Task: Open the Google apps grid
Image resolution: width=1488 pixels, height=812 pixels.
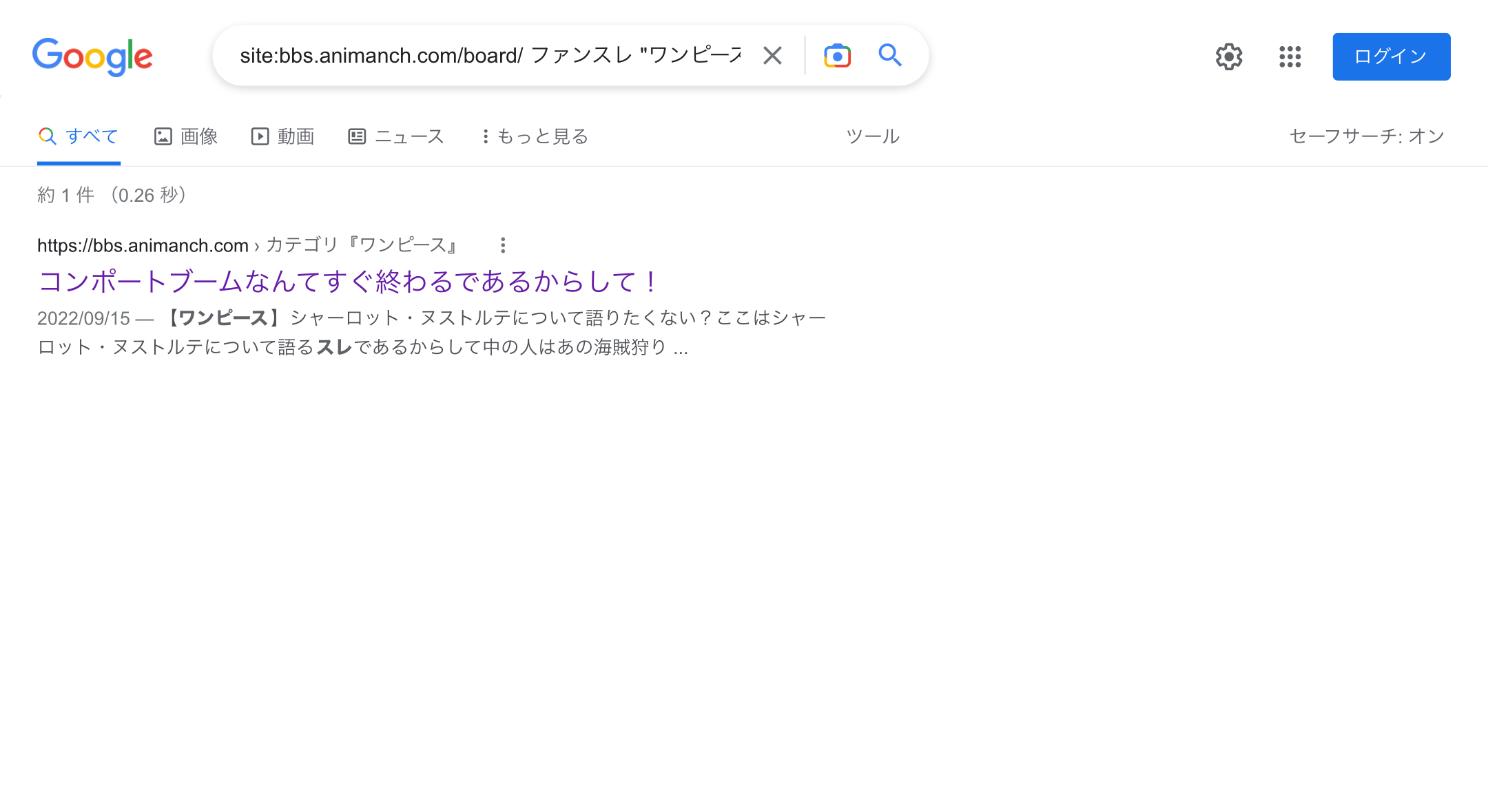Action: pyautogui.click(x=1290, y=56)
